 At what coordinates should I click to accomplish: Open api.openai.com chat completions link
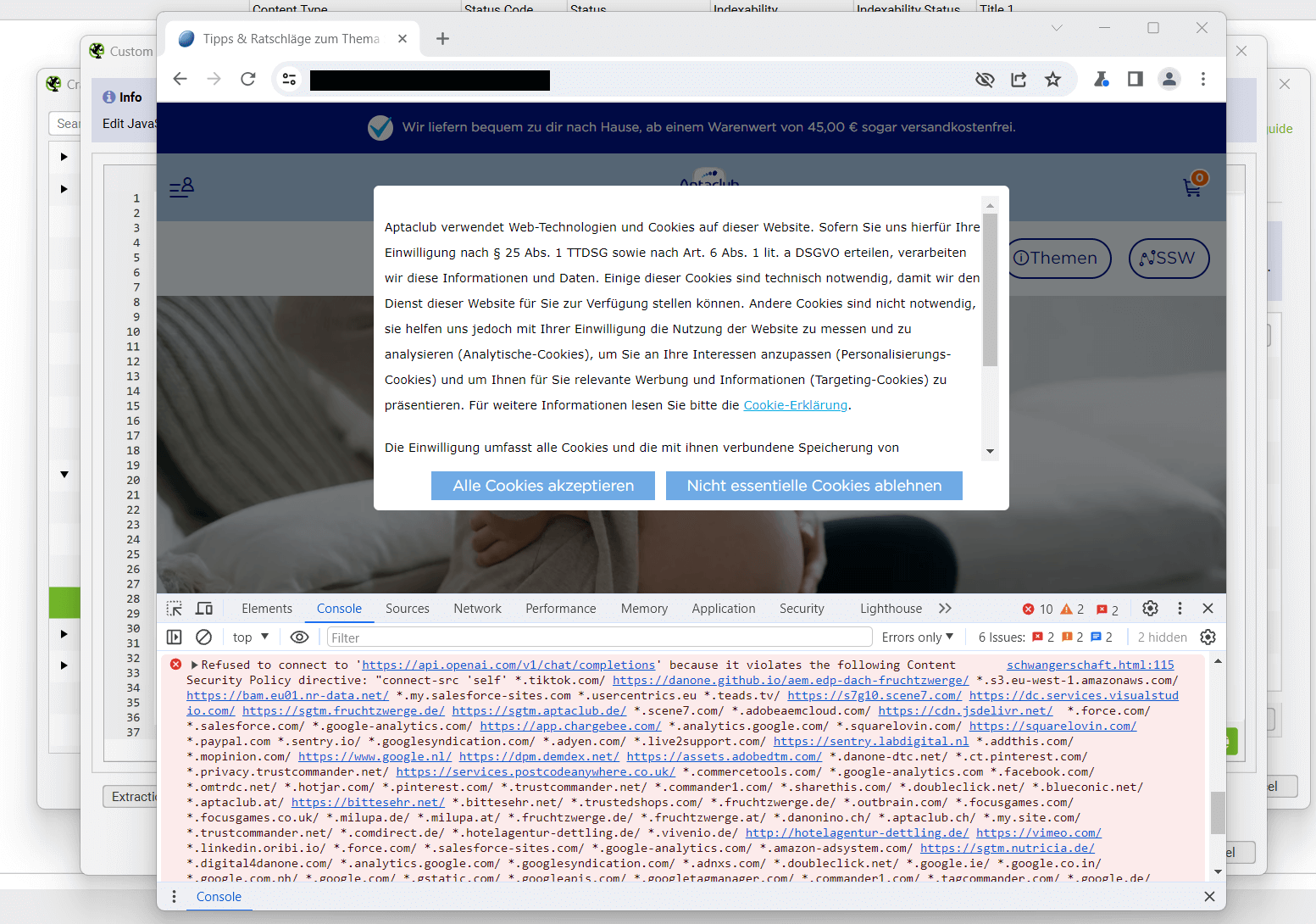508,665
